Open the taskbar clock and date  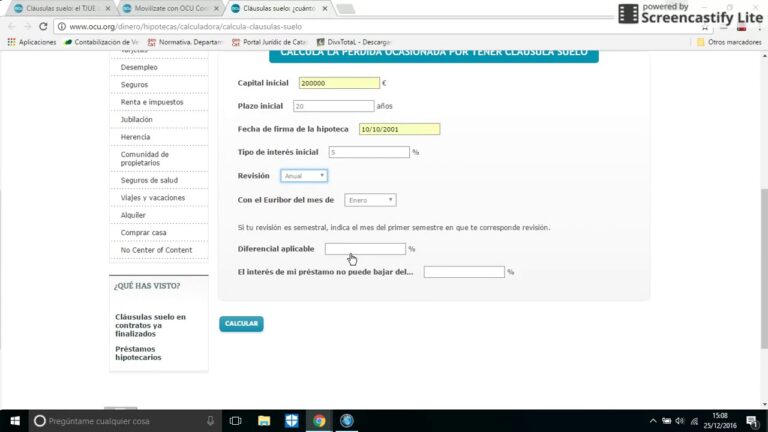point(720,421)
